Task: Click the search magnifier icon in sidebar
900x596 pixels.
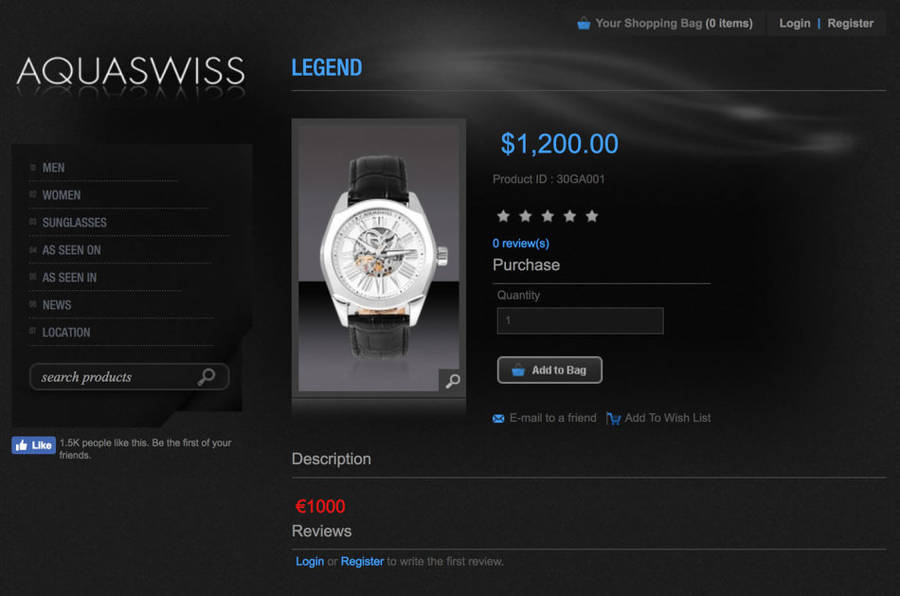Action: click(206, 377)
